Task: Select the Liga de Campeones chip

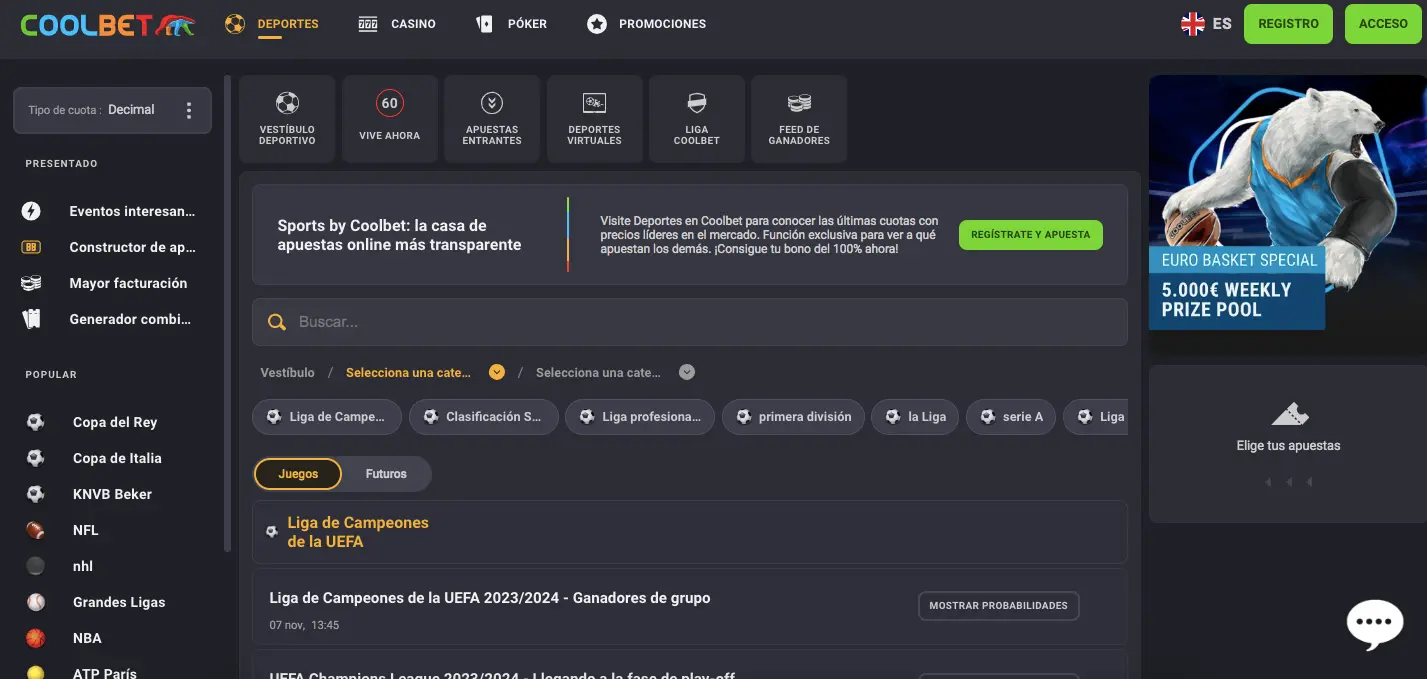Action: [327, 417]
